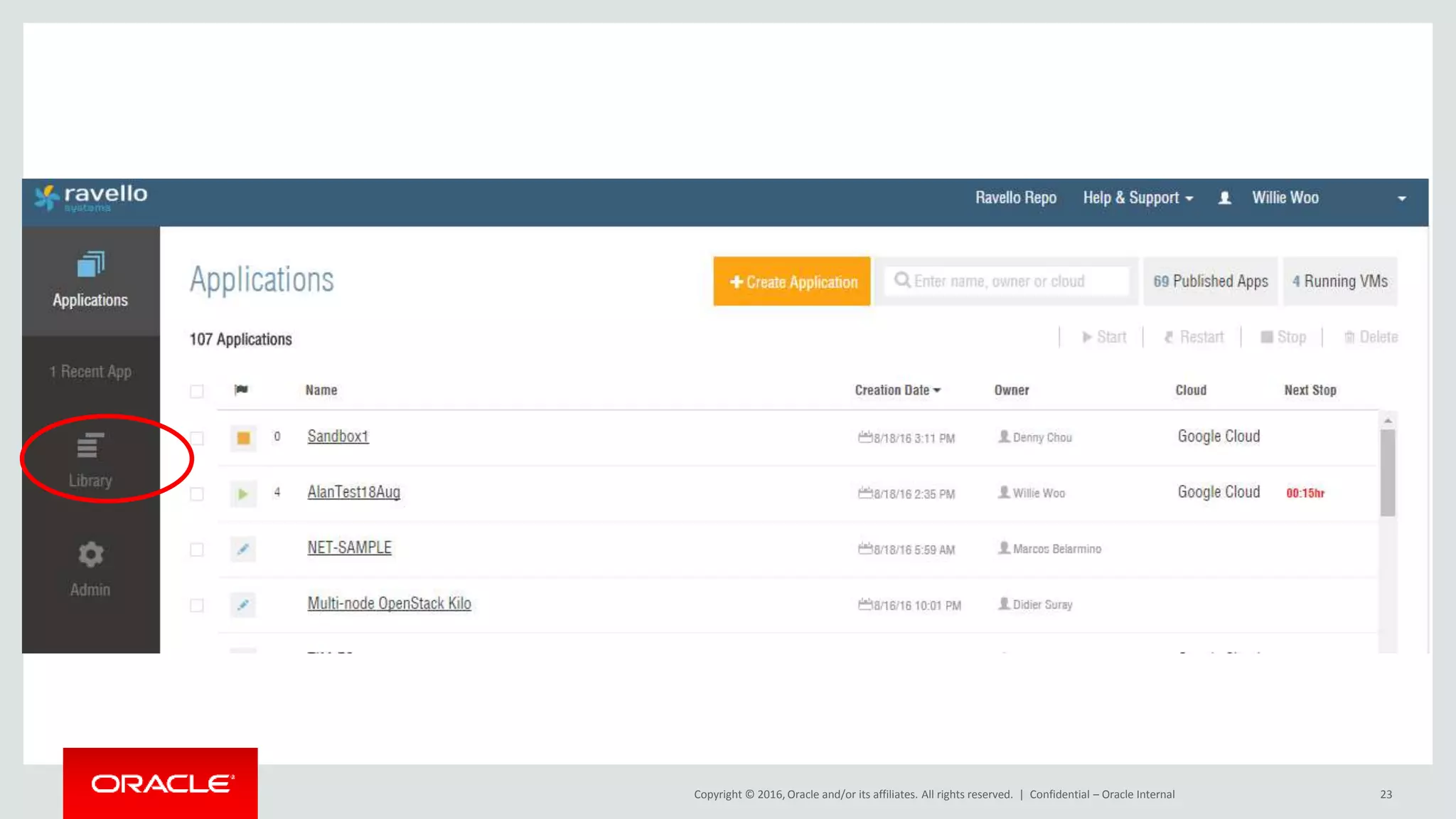Check the Sandbox1 row checkbox

197,438
